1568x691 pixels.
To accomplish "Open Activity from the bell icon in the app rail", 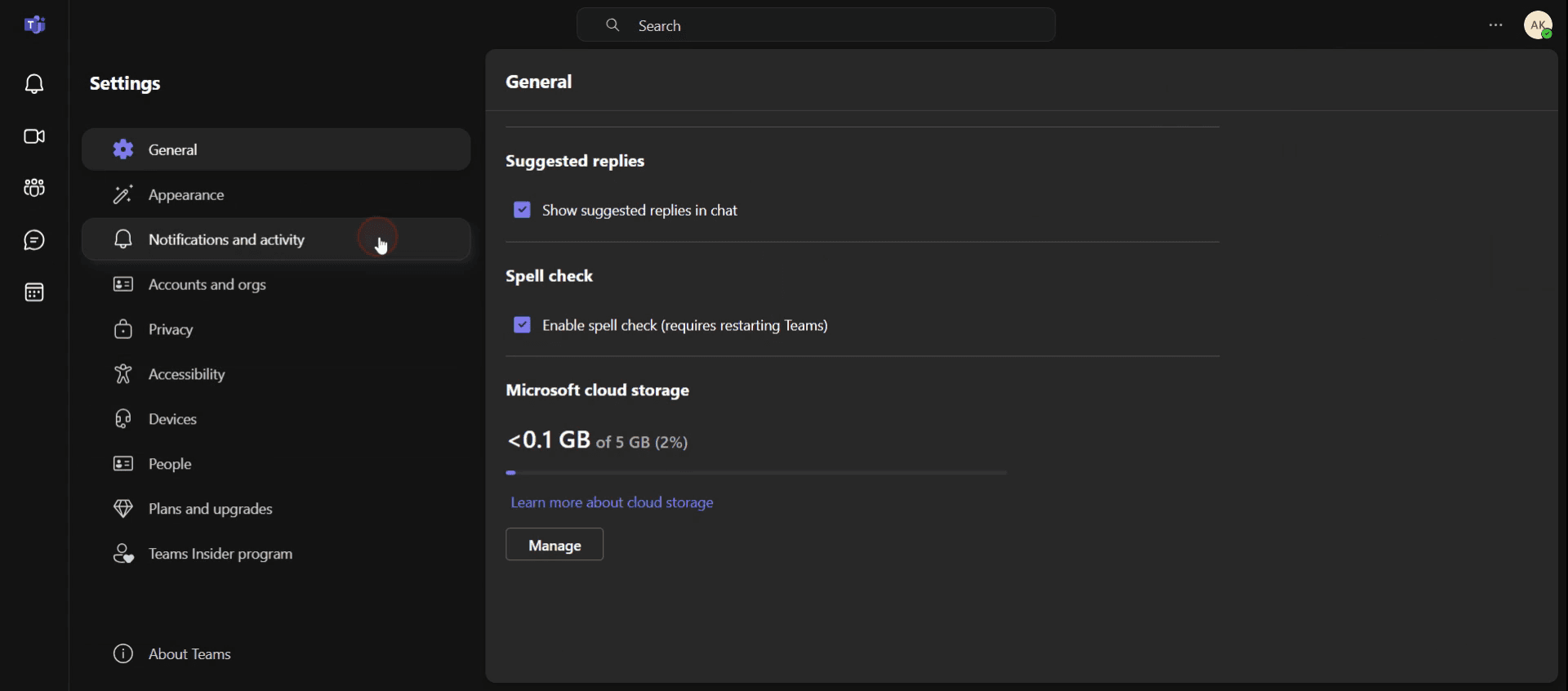I will 34,84.
